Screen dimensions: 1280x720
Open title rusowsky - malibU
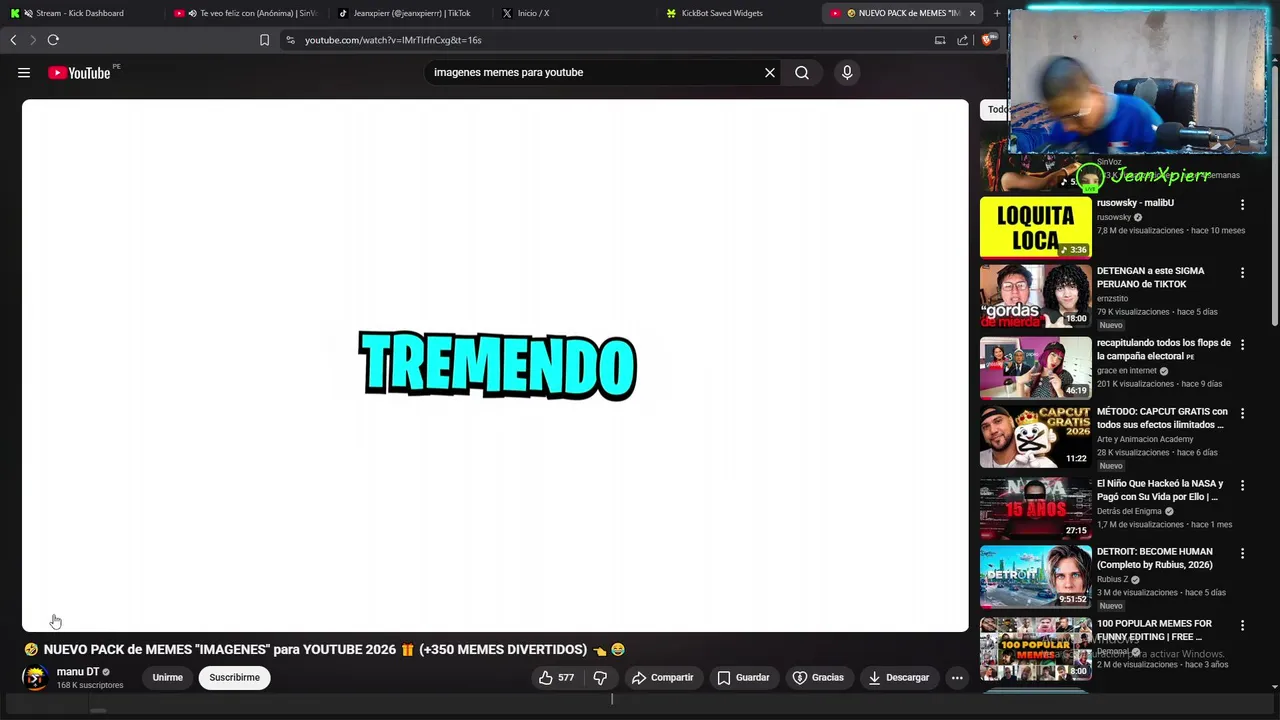pos(1135,203)
